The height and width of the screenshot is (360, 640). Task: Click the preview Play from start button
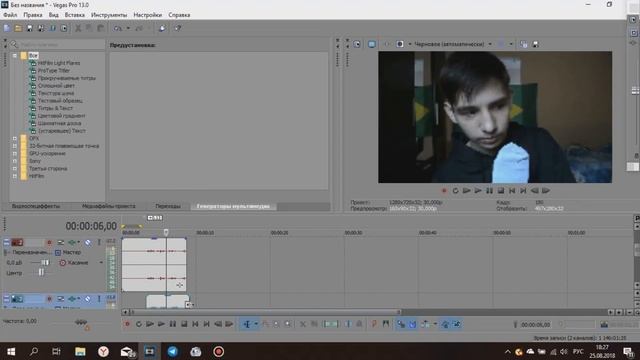(466, 191)
